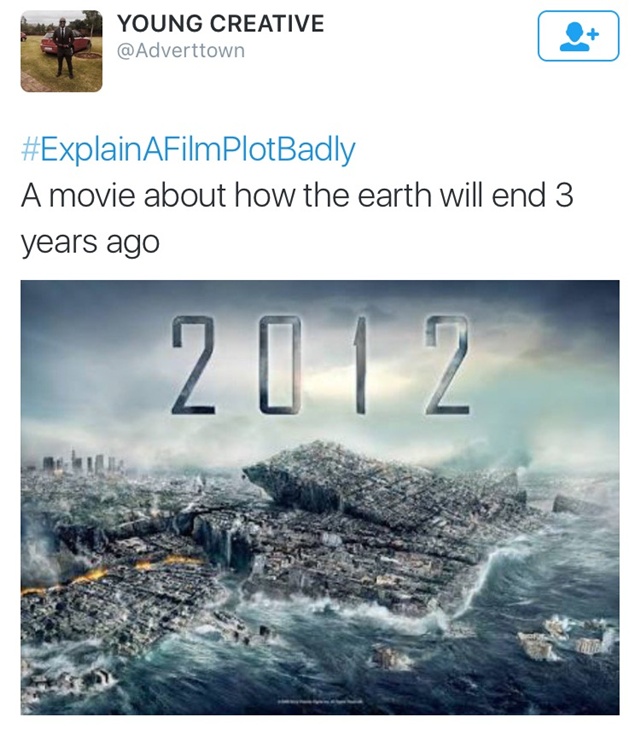Open the YOUNG CREATIVE display name
Screen dimensions: 640x734
[x=221, y=23]
